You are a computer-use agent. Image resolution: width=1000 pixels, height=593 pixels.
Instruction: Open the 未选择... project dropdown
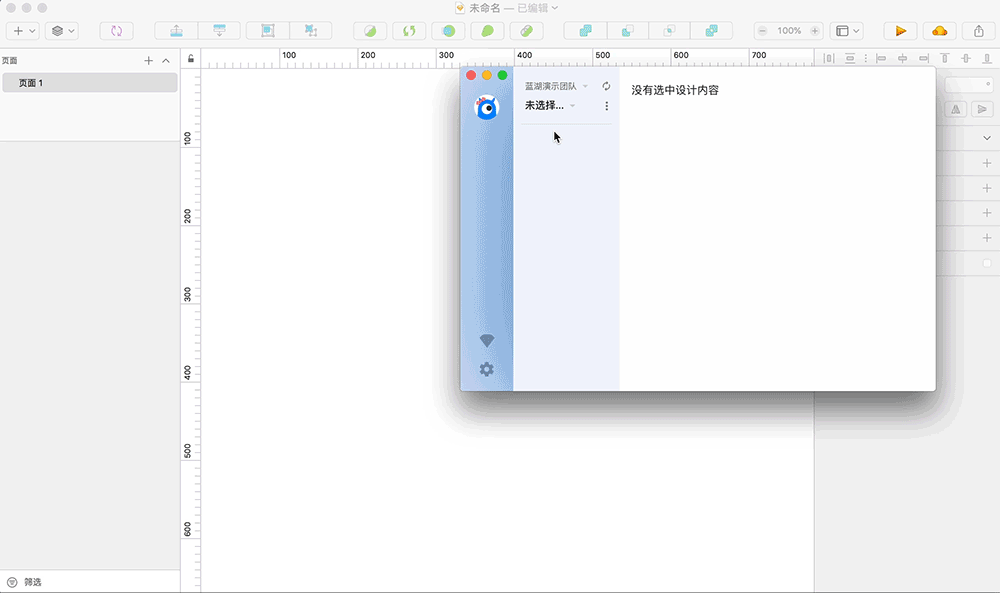550,106
